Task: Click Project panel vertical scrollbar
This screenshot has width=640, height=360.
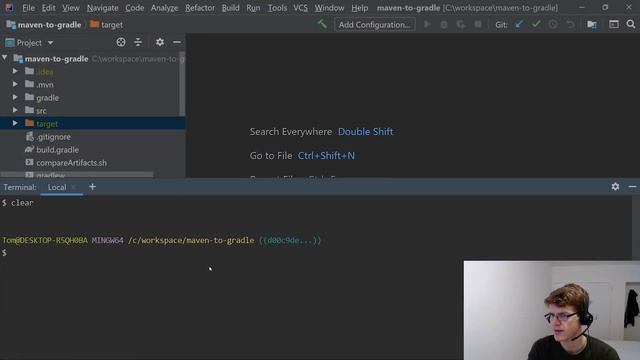Action: point(182,84)
